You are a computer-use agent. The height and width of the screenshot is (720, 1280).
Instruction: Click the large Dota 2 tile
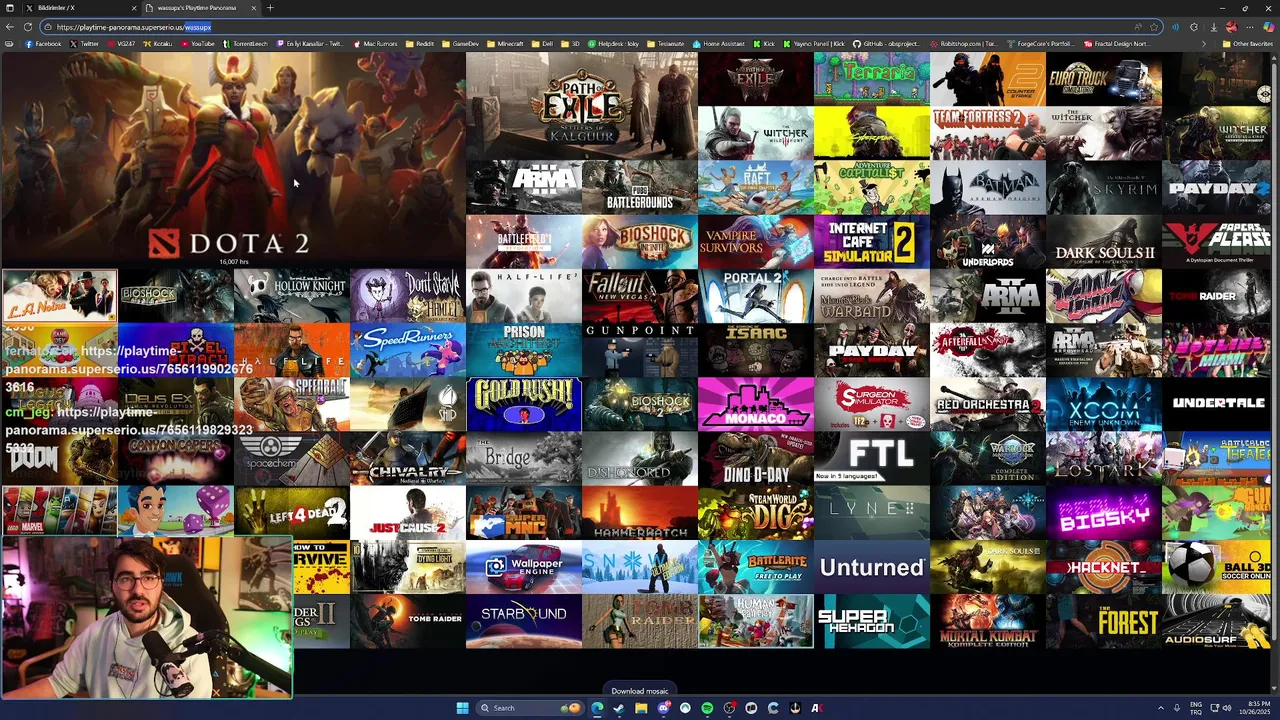coord(233,161)
